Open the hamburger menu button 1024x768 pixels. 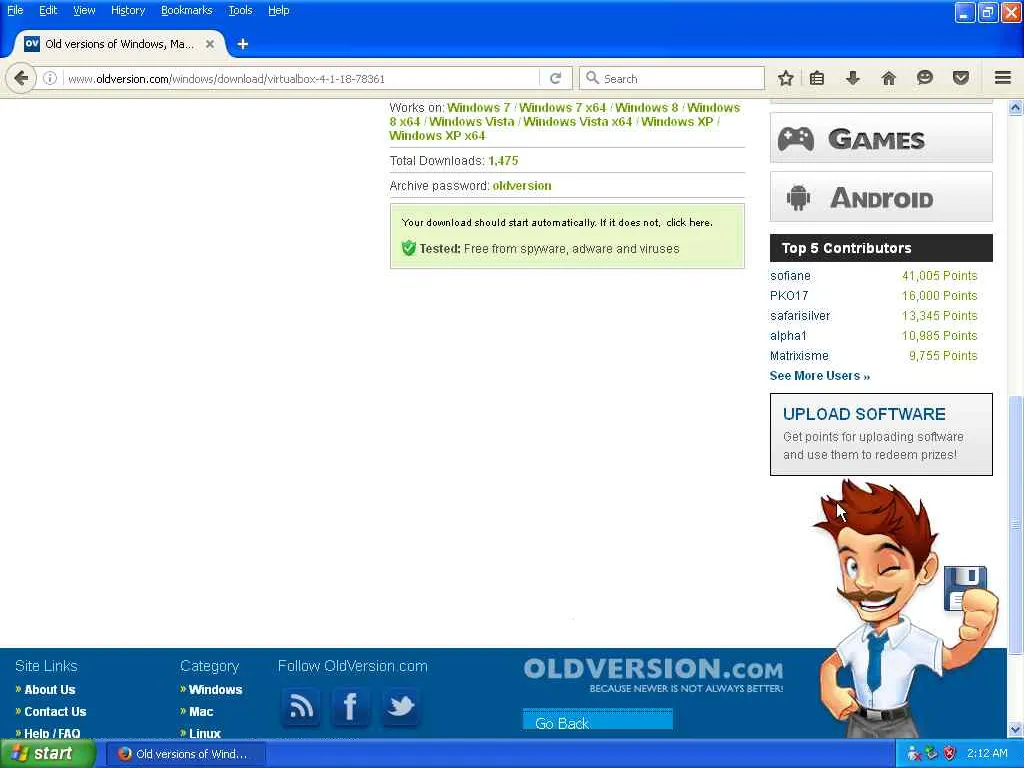tap(1003, 78)
